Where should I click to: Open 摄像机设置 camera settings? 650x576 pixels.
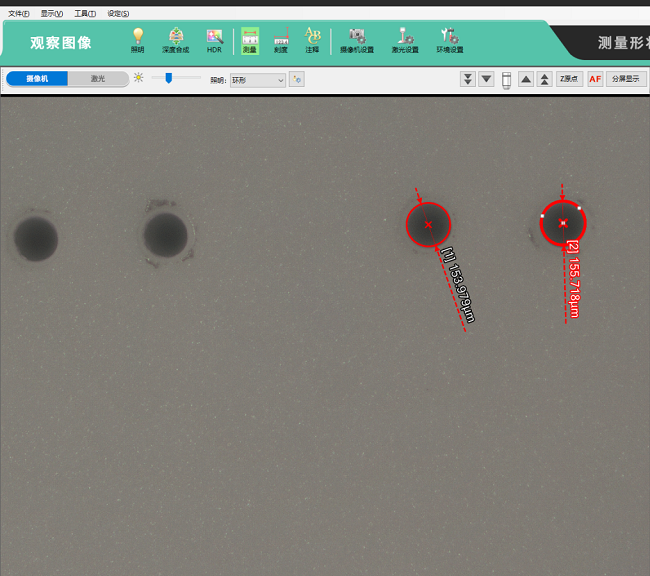357,41
